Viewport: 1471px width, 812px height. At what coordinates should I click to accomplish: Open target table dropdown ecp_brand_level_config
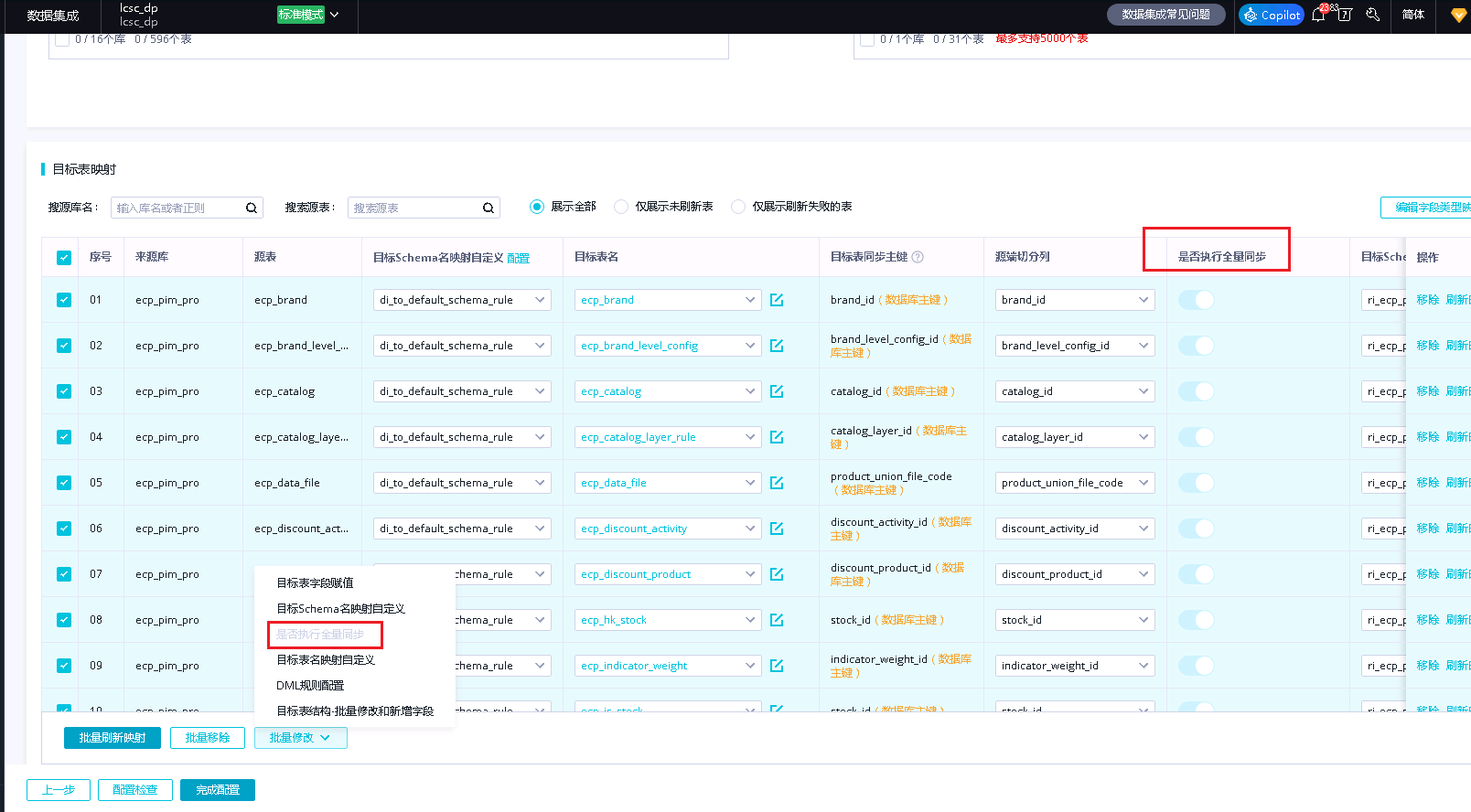point(668,346)
